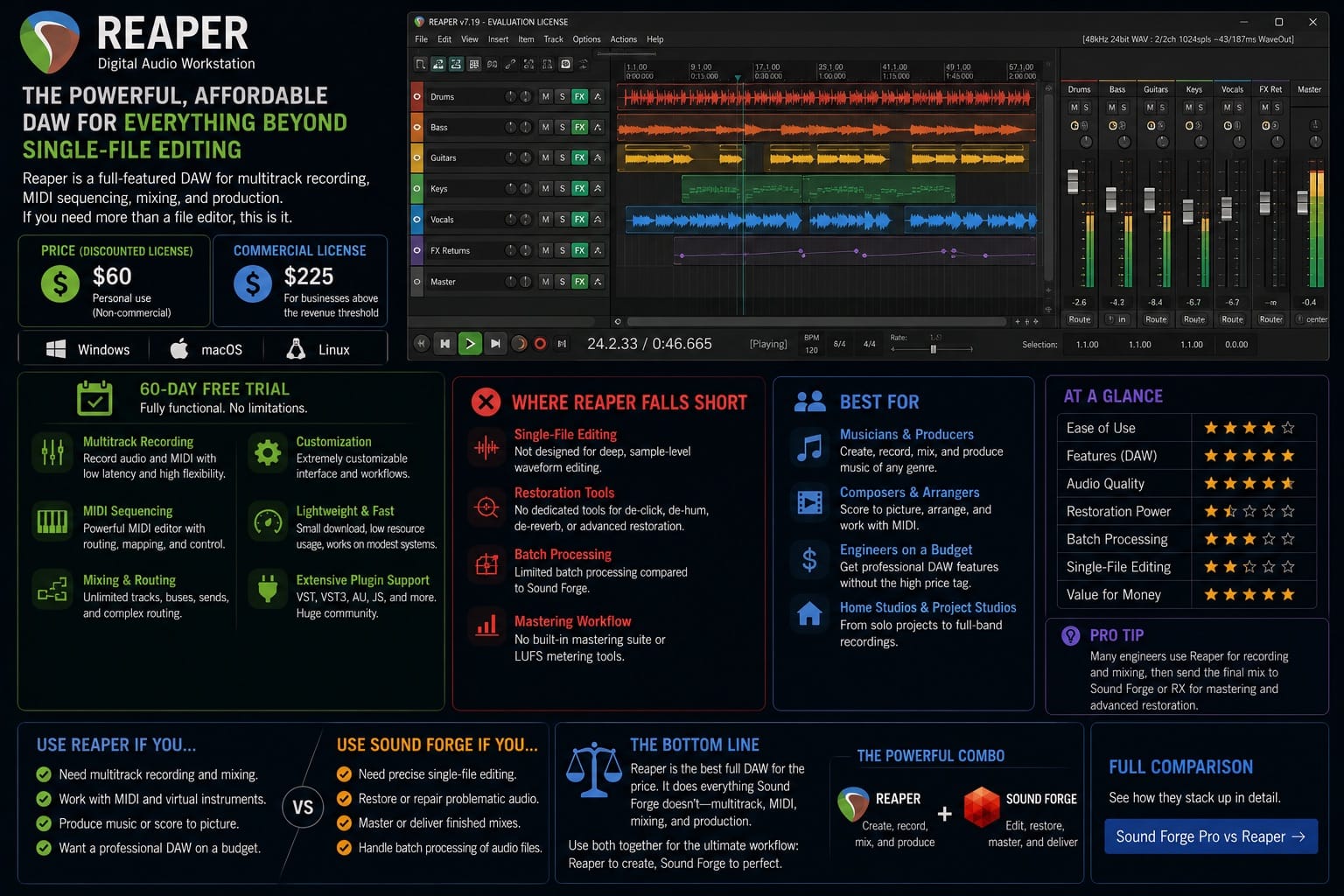Image resolution: width=1344 pixels, height=896 pixels.
Task: Click the Guitars track pan knob
Action: click(x=526, y=158)
